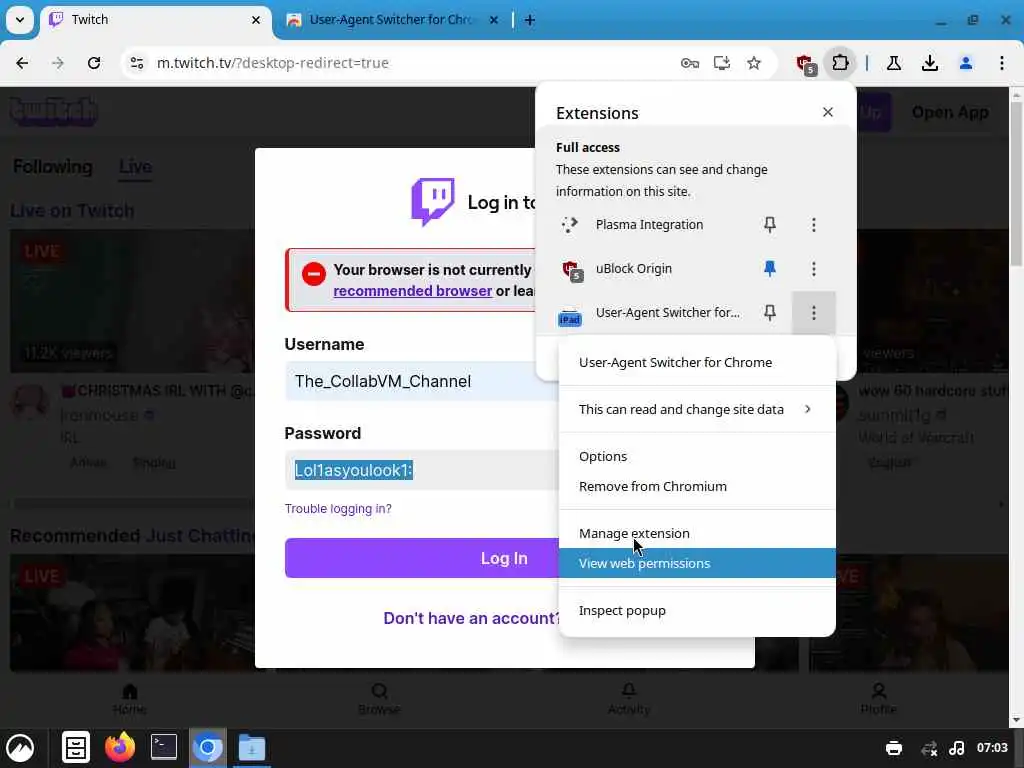Click the music note tray icon

click(x=957, y=748)
